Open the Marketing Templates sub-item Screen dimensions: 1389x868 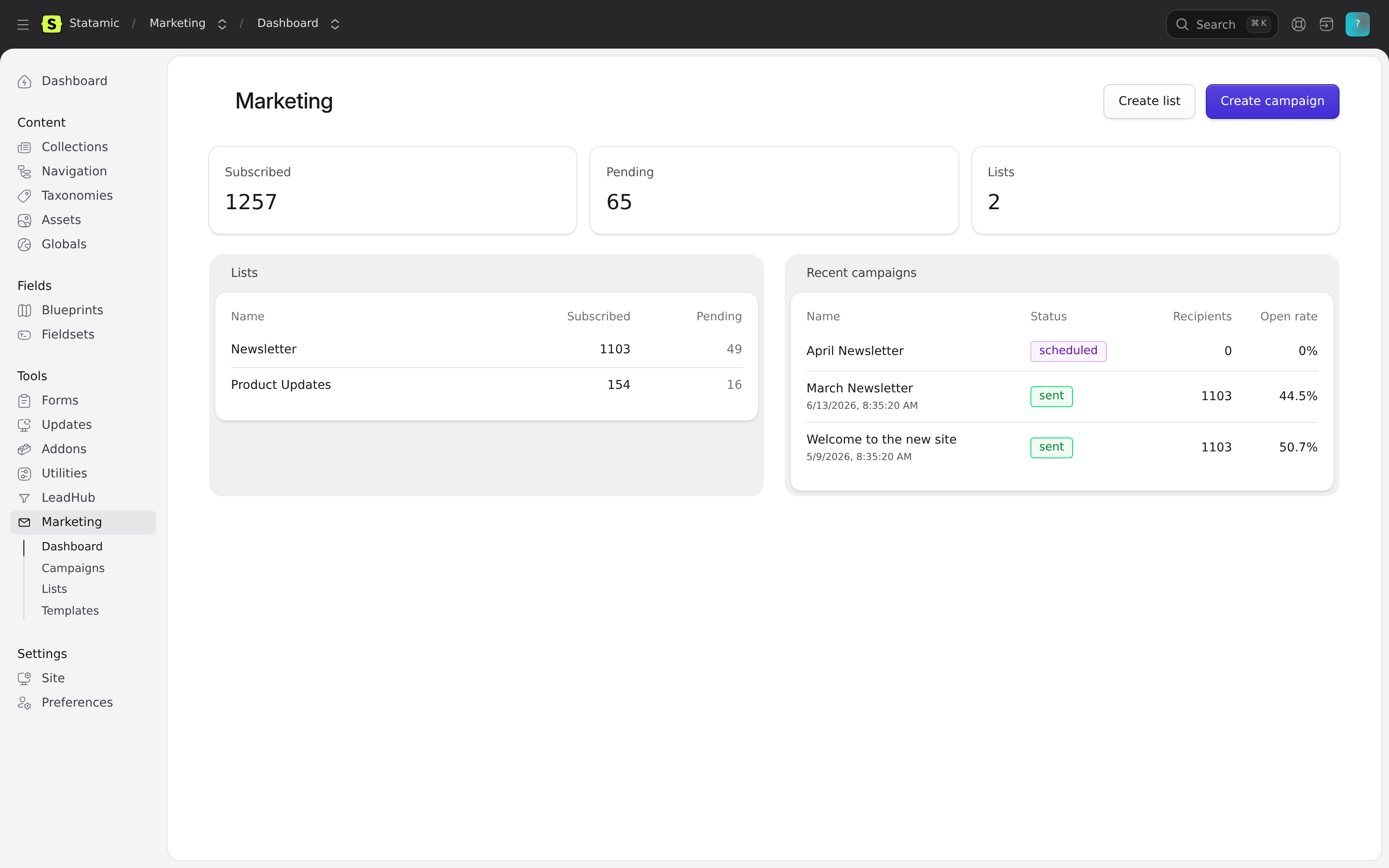pyautogui.click(x=70, y=611)
